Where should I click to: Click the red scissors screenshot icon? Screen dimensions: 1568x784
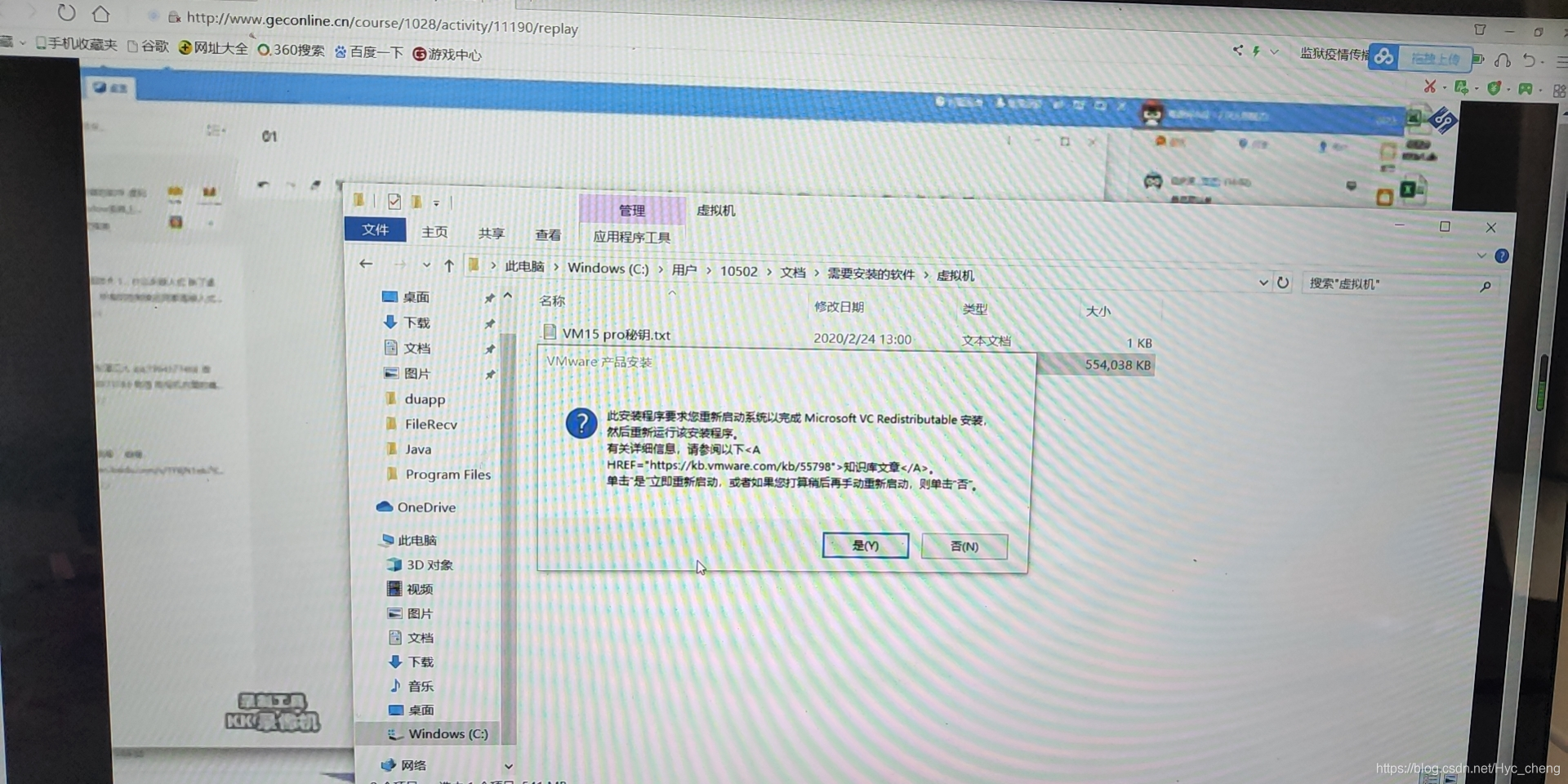click(1429, 86)
